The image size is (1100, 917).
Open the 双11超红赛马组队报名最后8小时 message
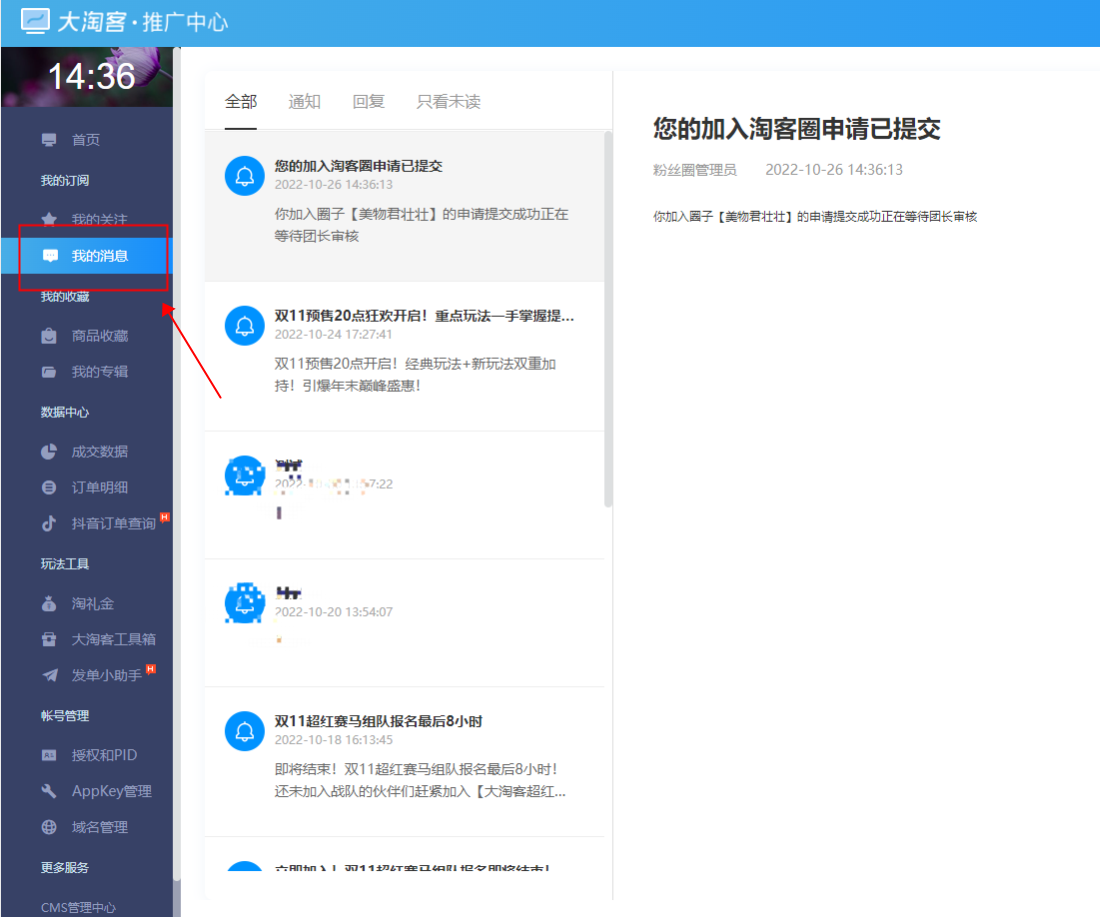(378, 721)
